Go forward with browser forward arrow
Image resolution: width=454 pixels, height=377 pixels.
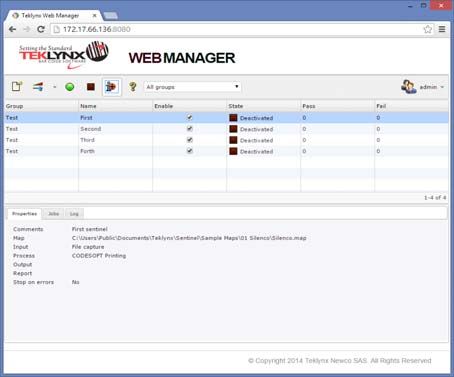tap(27, 29)
